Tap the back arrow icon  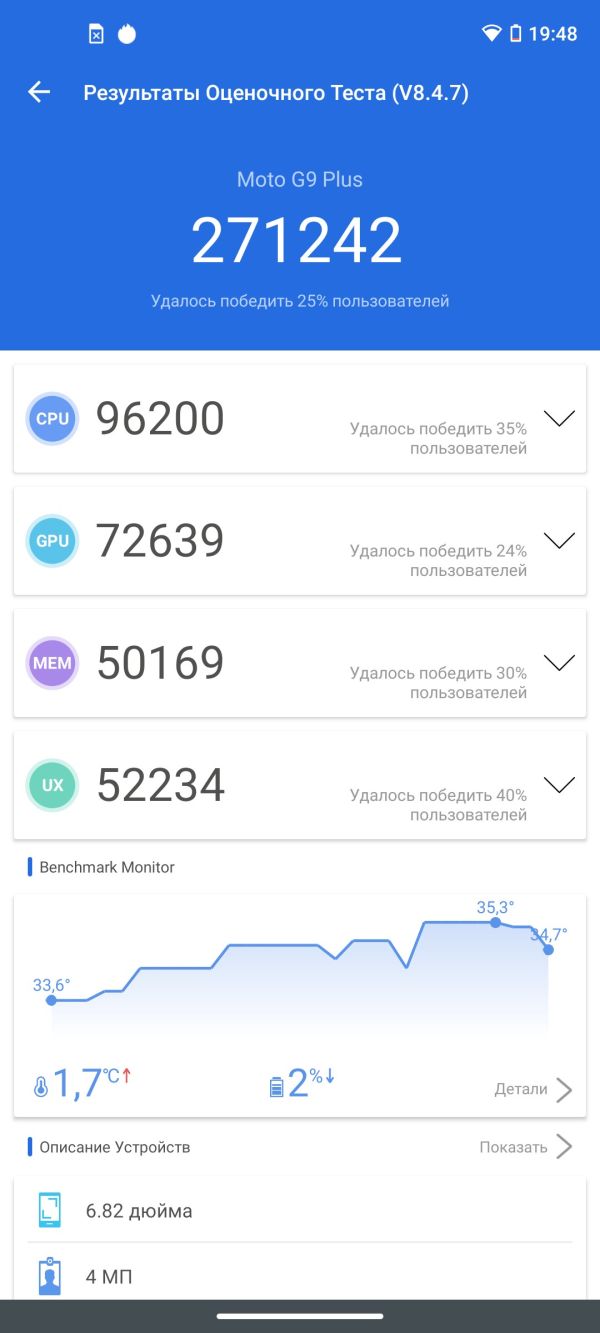(x=39, y=93)
